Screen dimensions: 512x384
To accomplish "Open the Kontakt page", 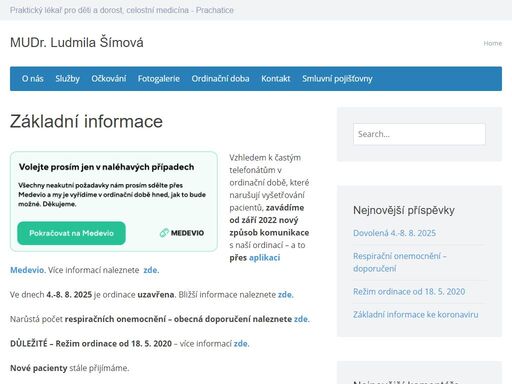I will pos(276,79).
